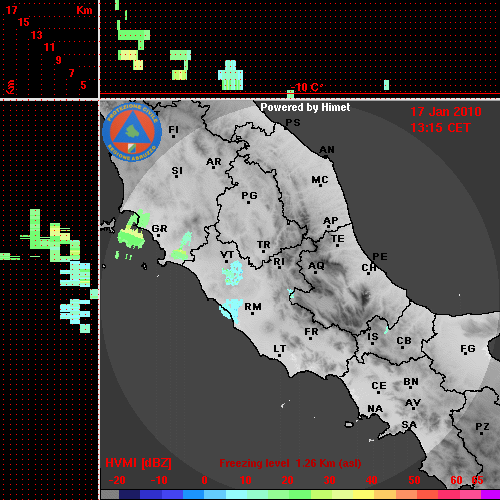This screenshot has height=500, width=500.
Task: Click the AP city label
Action: [x=331, y=221]
